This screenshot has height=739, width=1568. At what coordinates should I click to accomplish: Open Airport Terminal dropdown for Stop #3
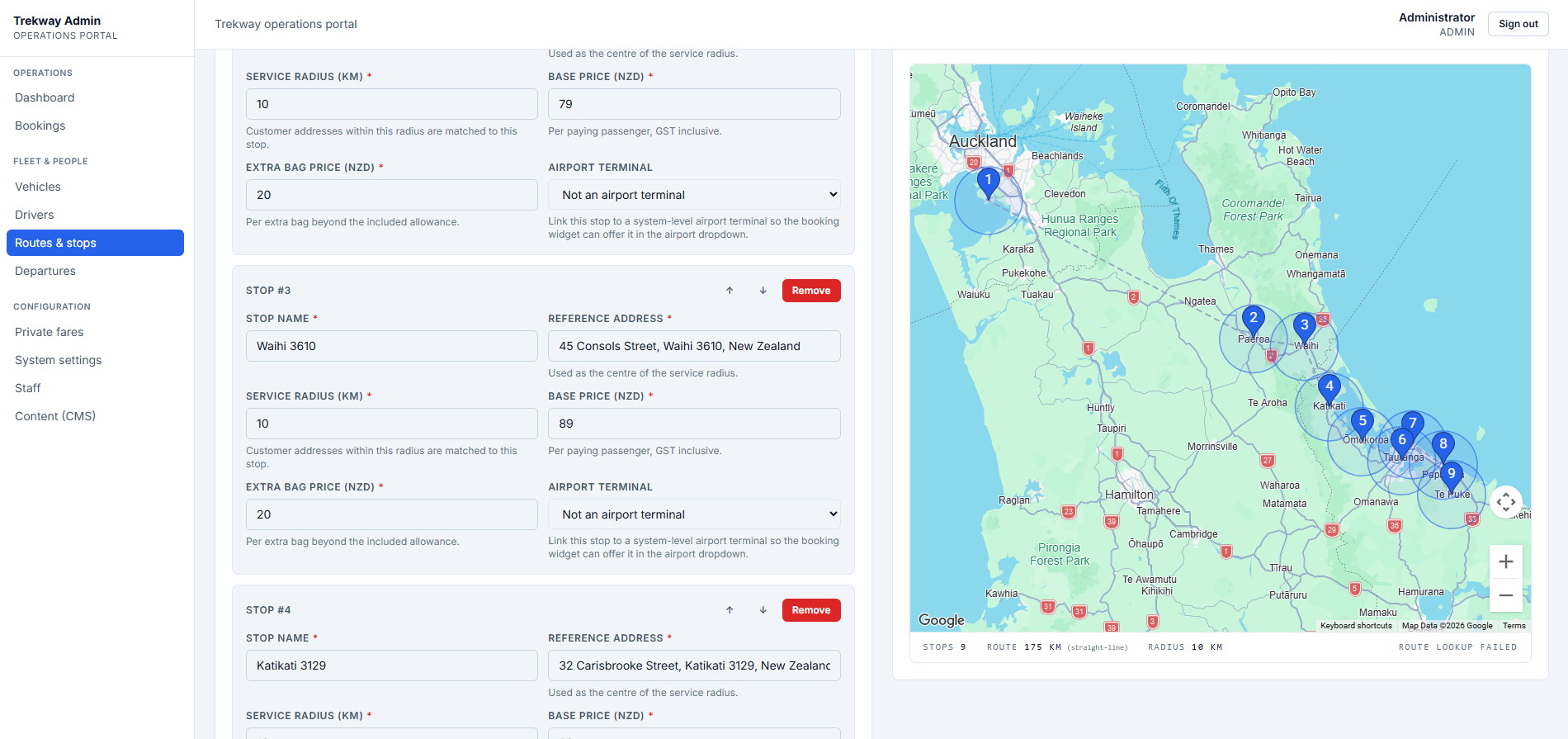[694, 514]
